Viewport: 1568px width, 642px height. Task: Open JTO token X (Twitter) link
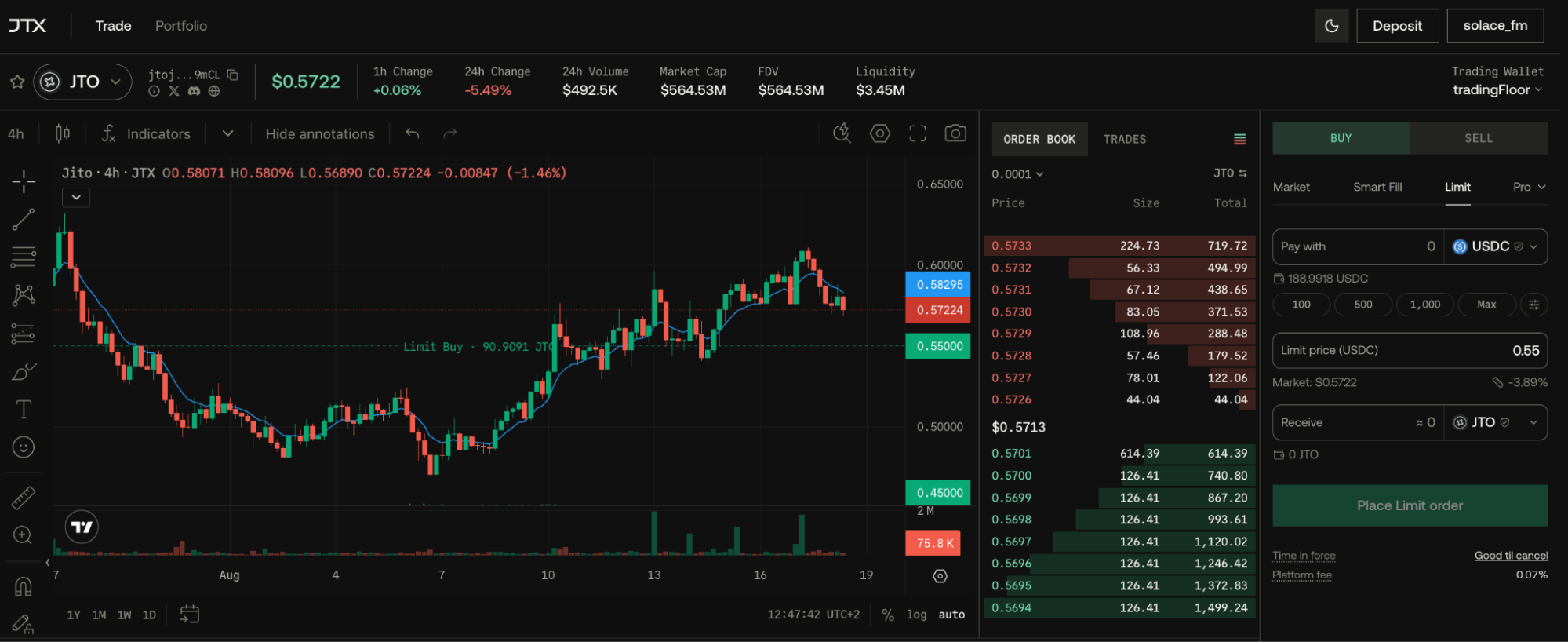pyautogui.click(x=174, y=91)
